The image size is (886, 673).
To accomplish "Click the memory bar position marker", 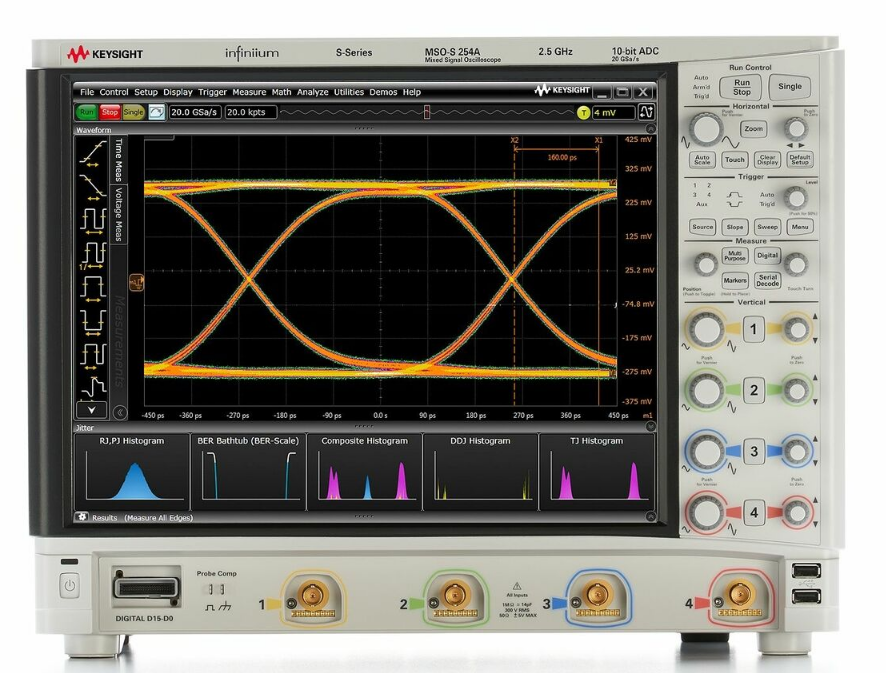I will 427,112.
